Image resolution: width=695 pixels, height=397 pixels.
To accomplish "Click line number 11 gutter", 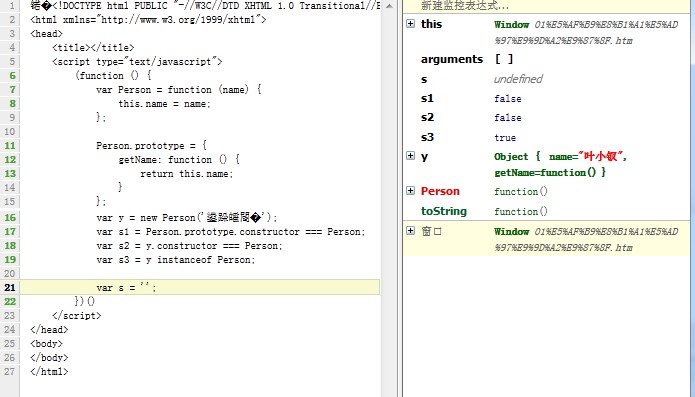I will click(x=10, y=146).
